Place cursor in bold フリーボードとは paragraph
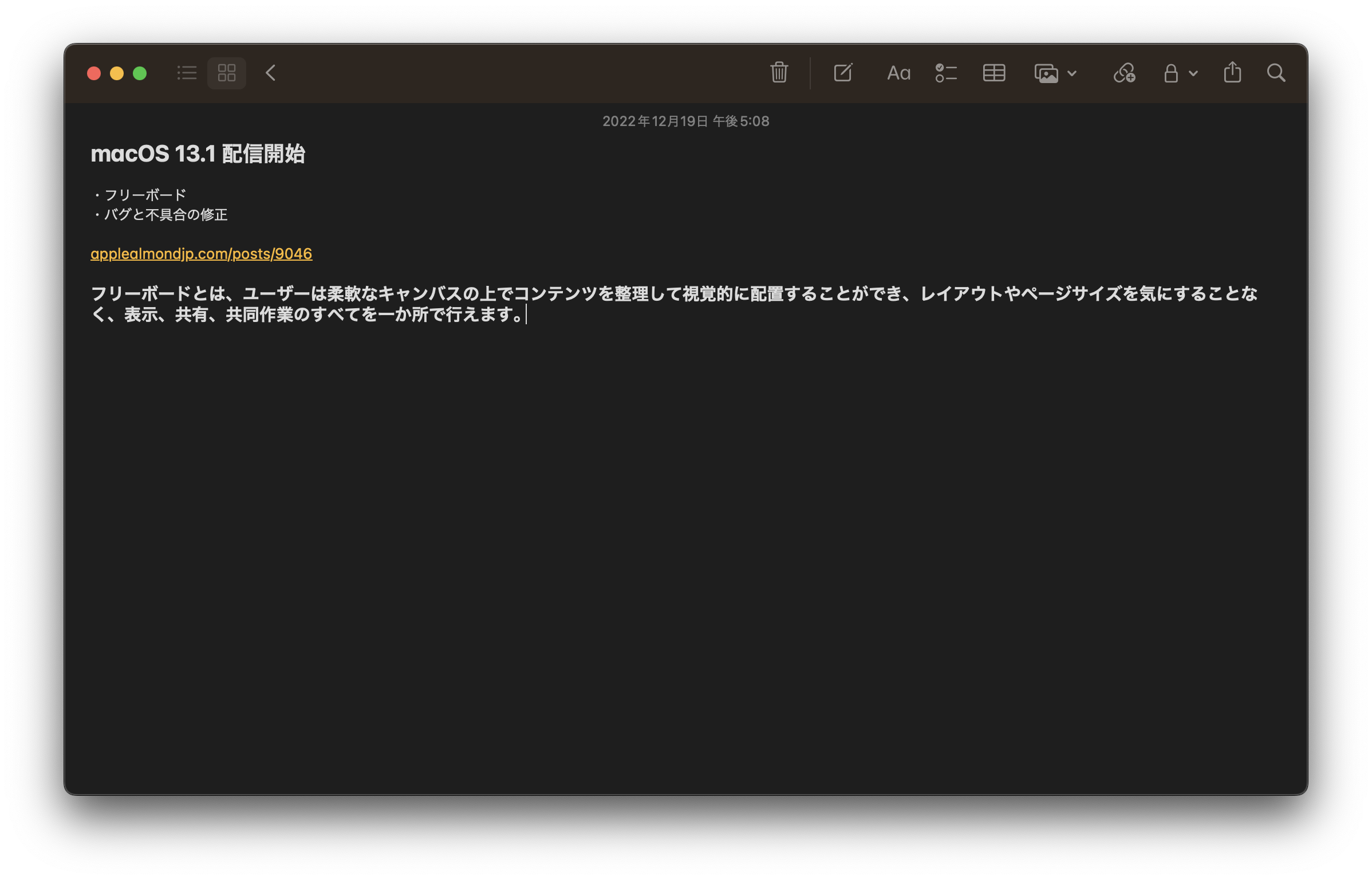This screenshot has width=1372, height=880. click(674, 304)
